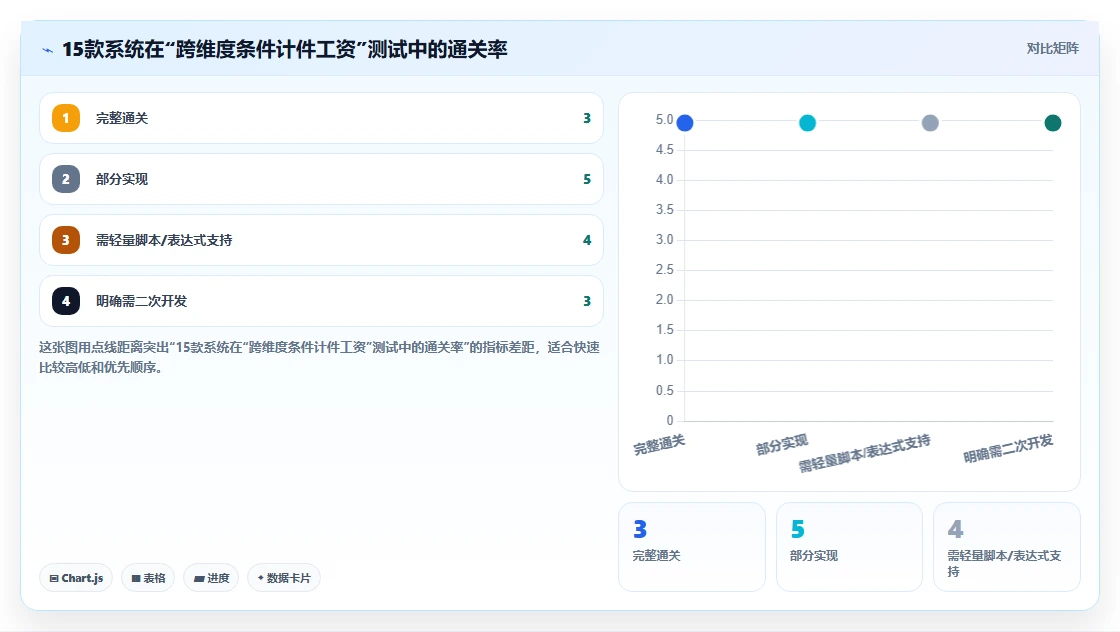Click the Chart.js tag chip
This screenshot has width=1120, height=632.
coord(76,578)
